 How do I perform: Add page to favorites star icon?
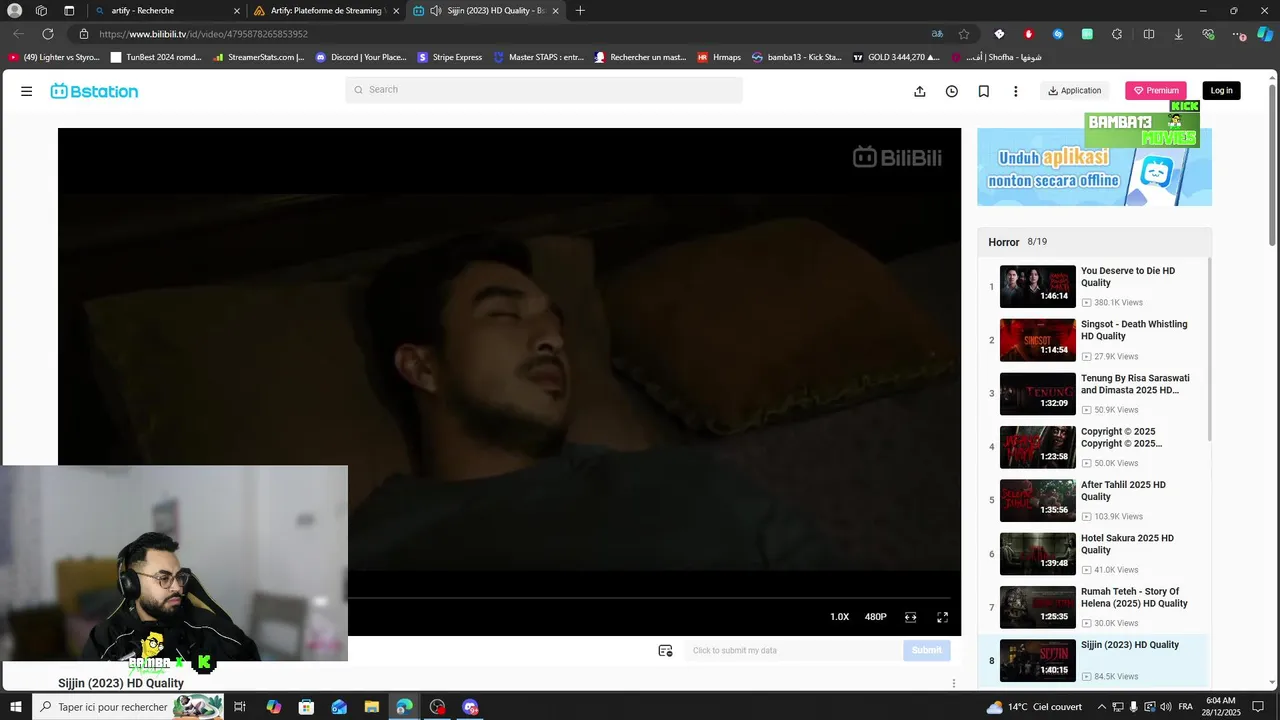coord(964,34)
